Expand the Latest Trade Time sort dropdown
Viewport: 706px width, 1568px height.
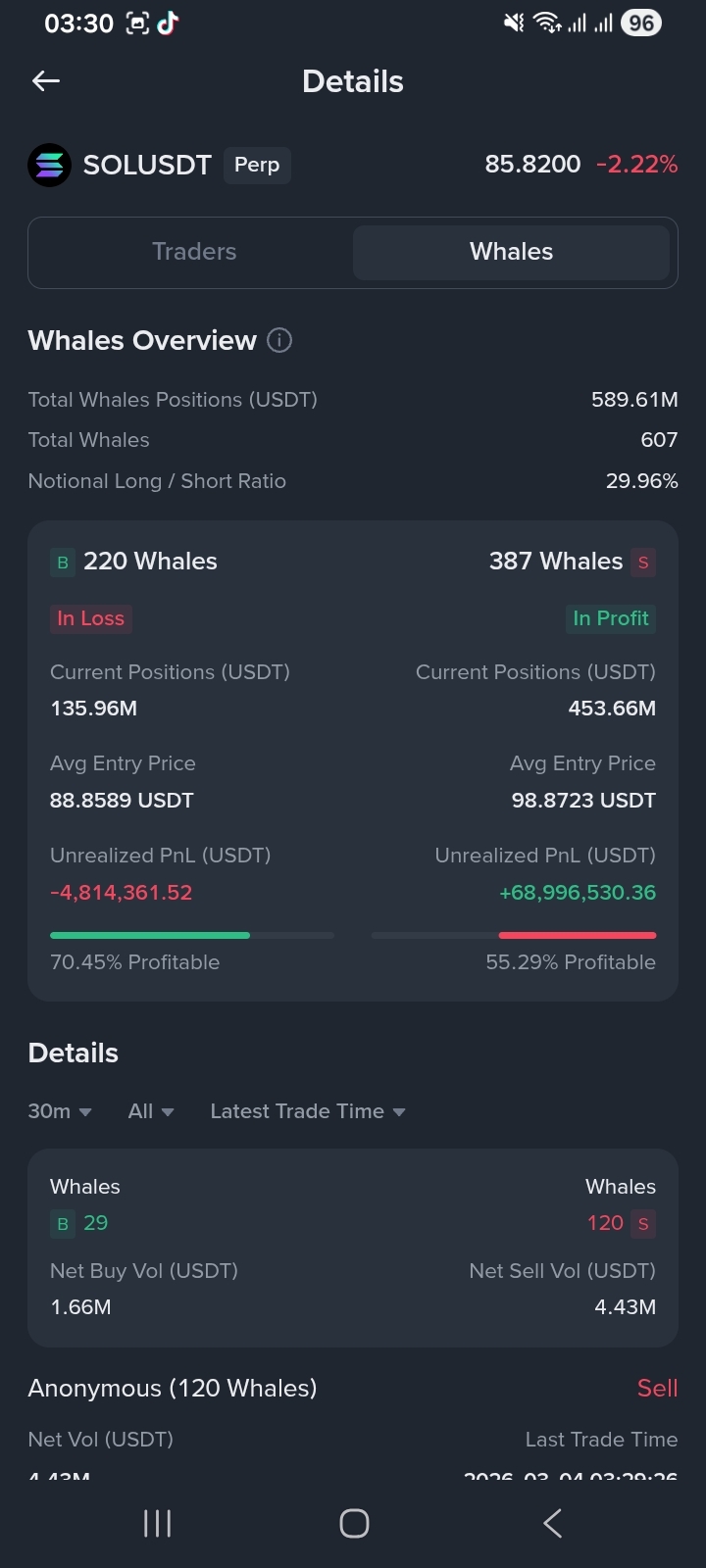coord(308,1111)
